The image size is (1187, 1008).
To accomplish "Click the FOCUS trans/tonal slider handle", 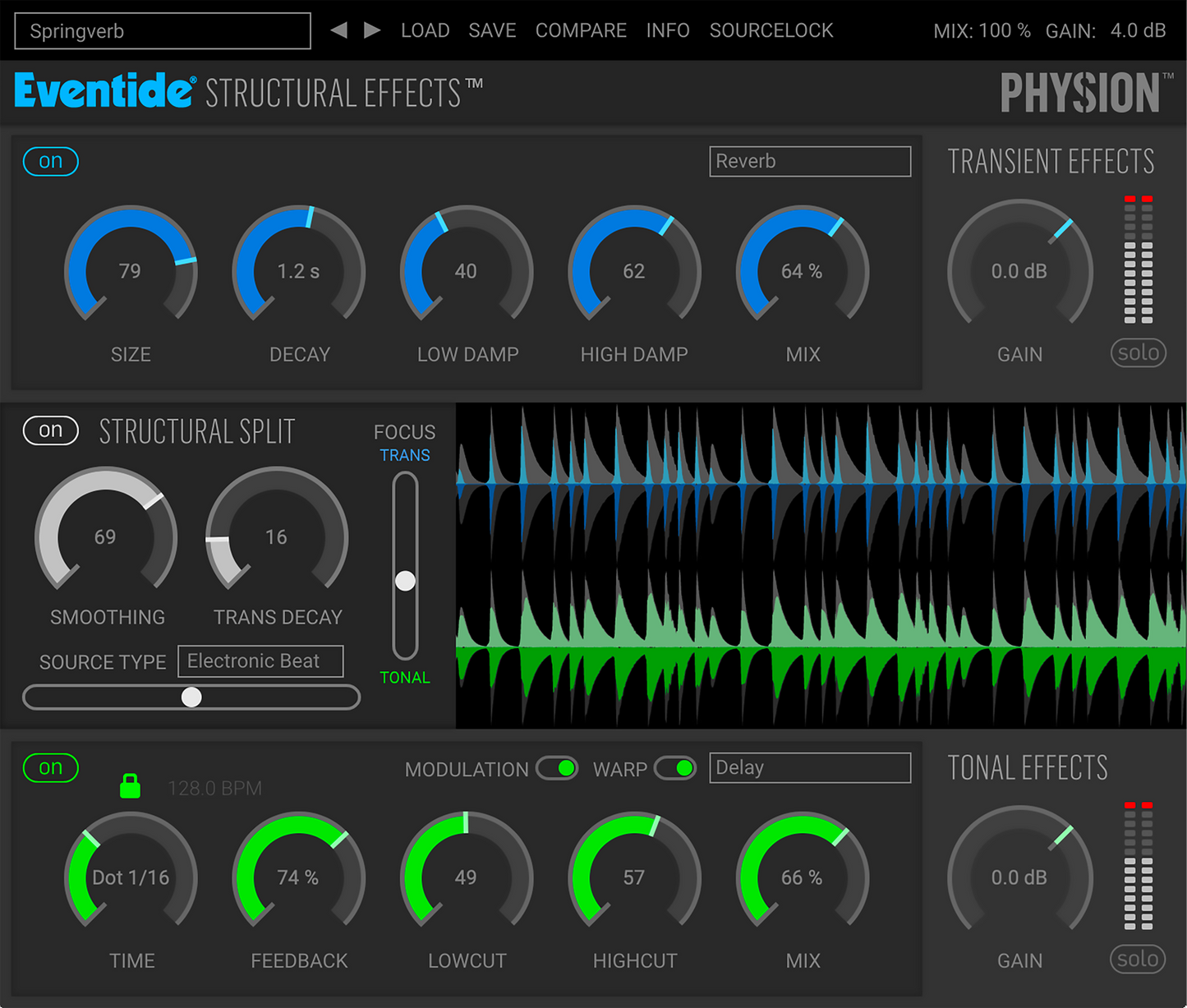I will pyautogui.click(x=404, y=580).
